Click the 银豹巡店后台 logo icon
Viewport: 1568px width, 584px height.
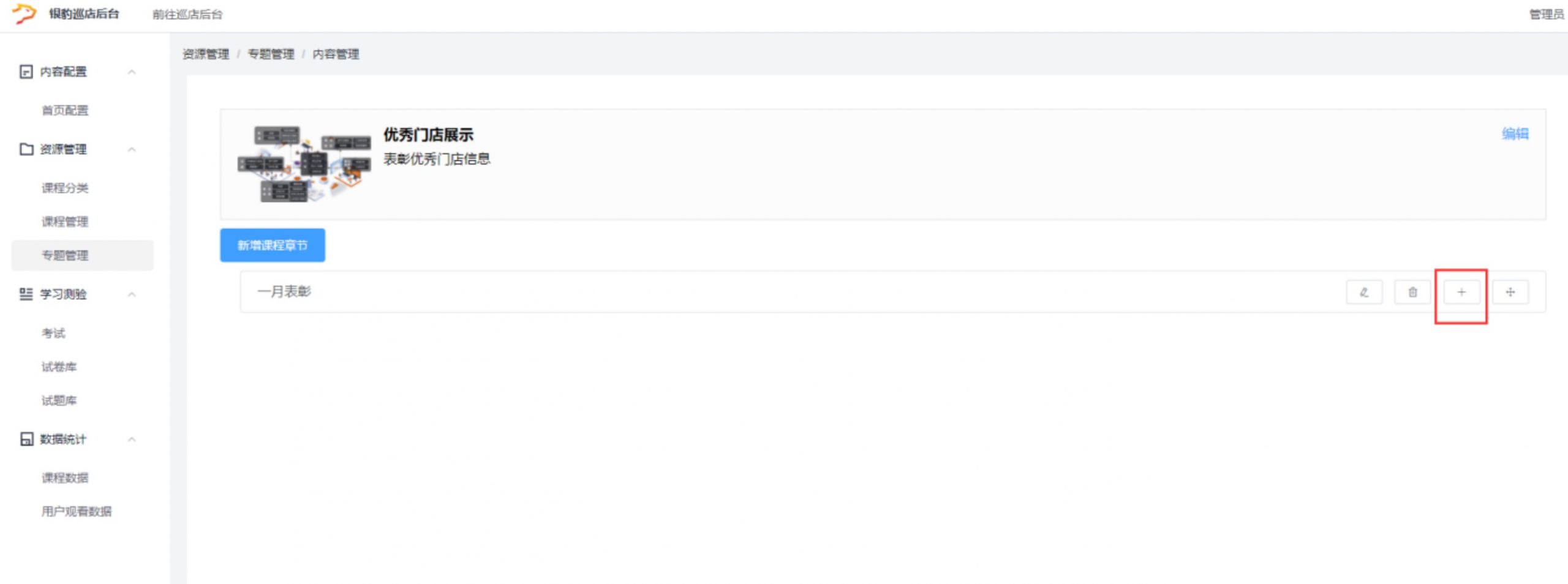point(24,13)
